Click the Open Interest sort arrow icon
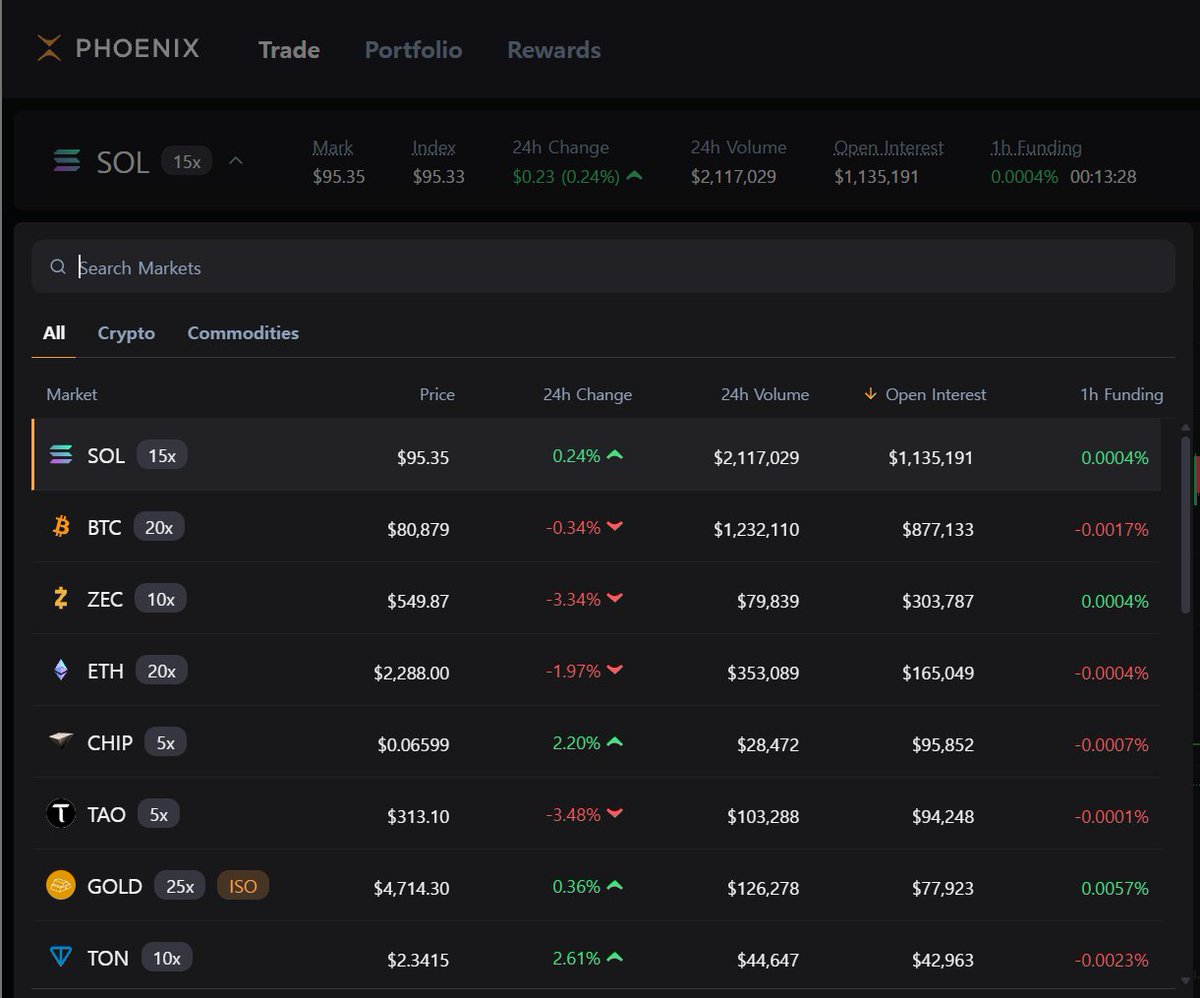 click(871, 394)
